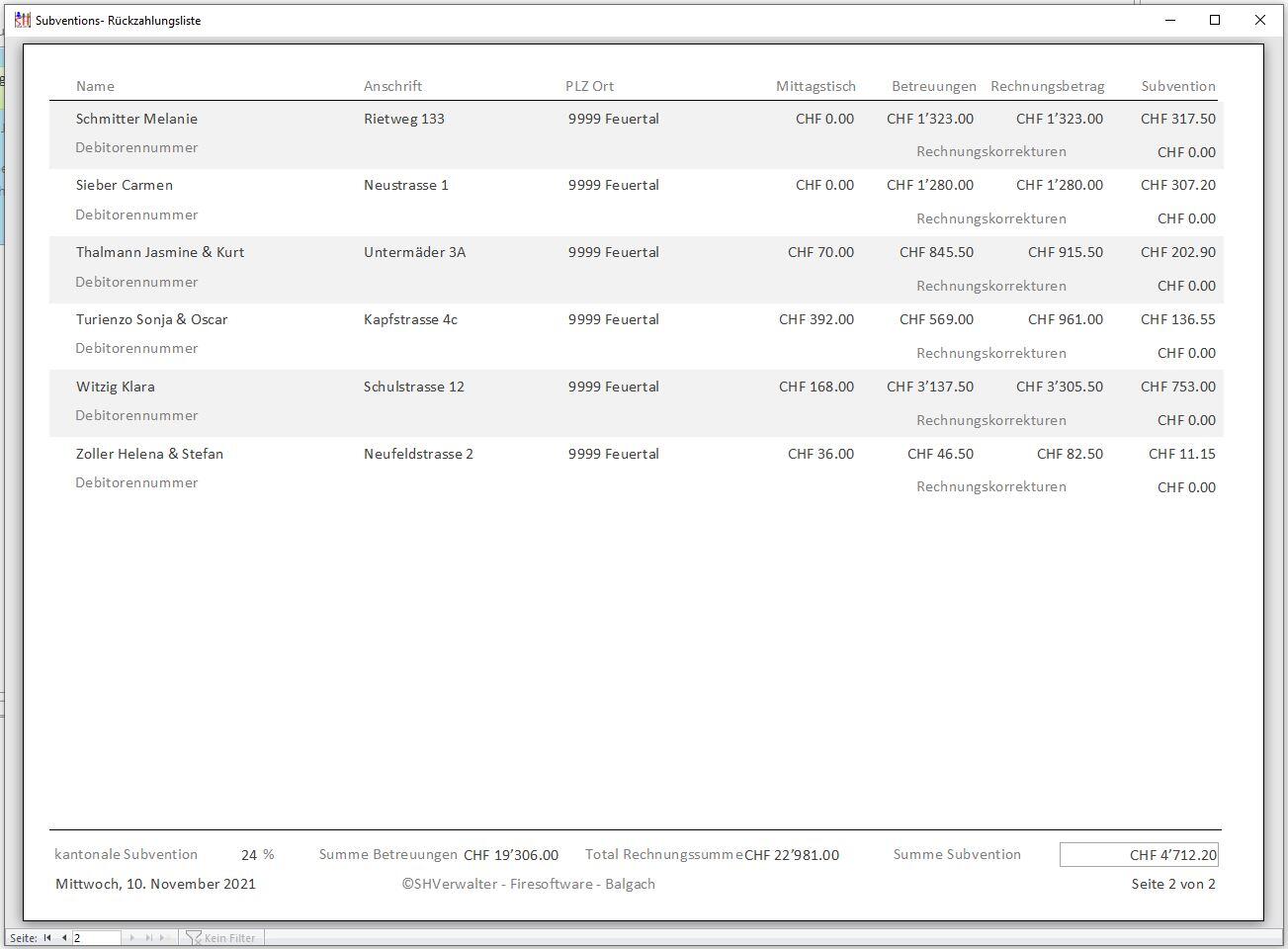
Task: Close the Subventions-Rückzahlungsliste window
Action: pyautogui.click(x=1259, y=20)
